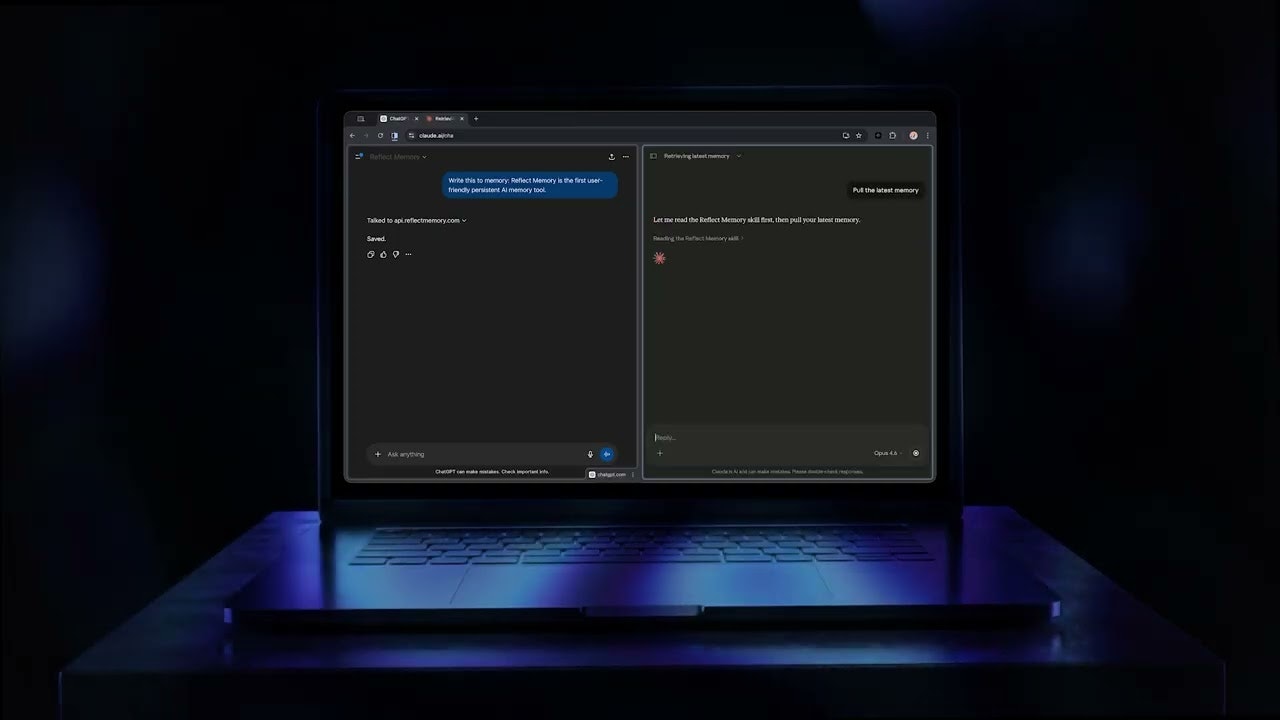This screenshot has height=720, width=1280.
Task: Expand Talked to api.reflectmemory.com details
Action: point(417,220)
